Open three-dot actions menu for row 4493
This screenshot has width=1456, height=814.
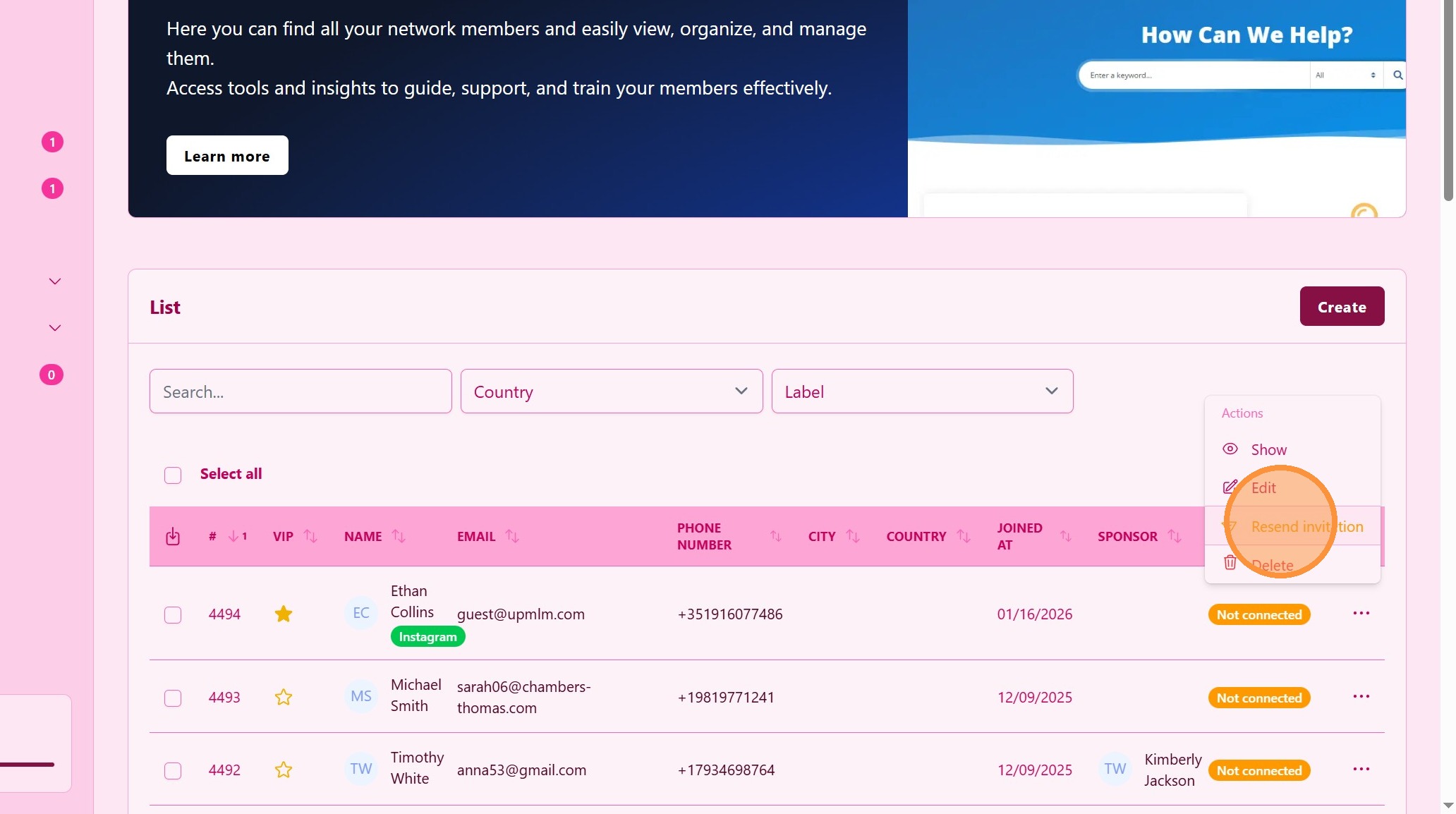(1361, 697)
